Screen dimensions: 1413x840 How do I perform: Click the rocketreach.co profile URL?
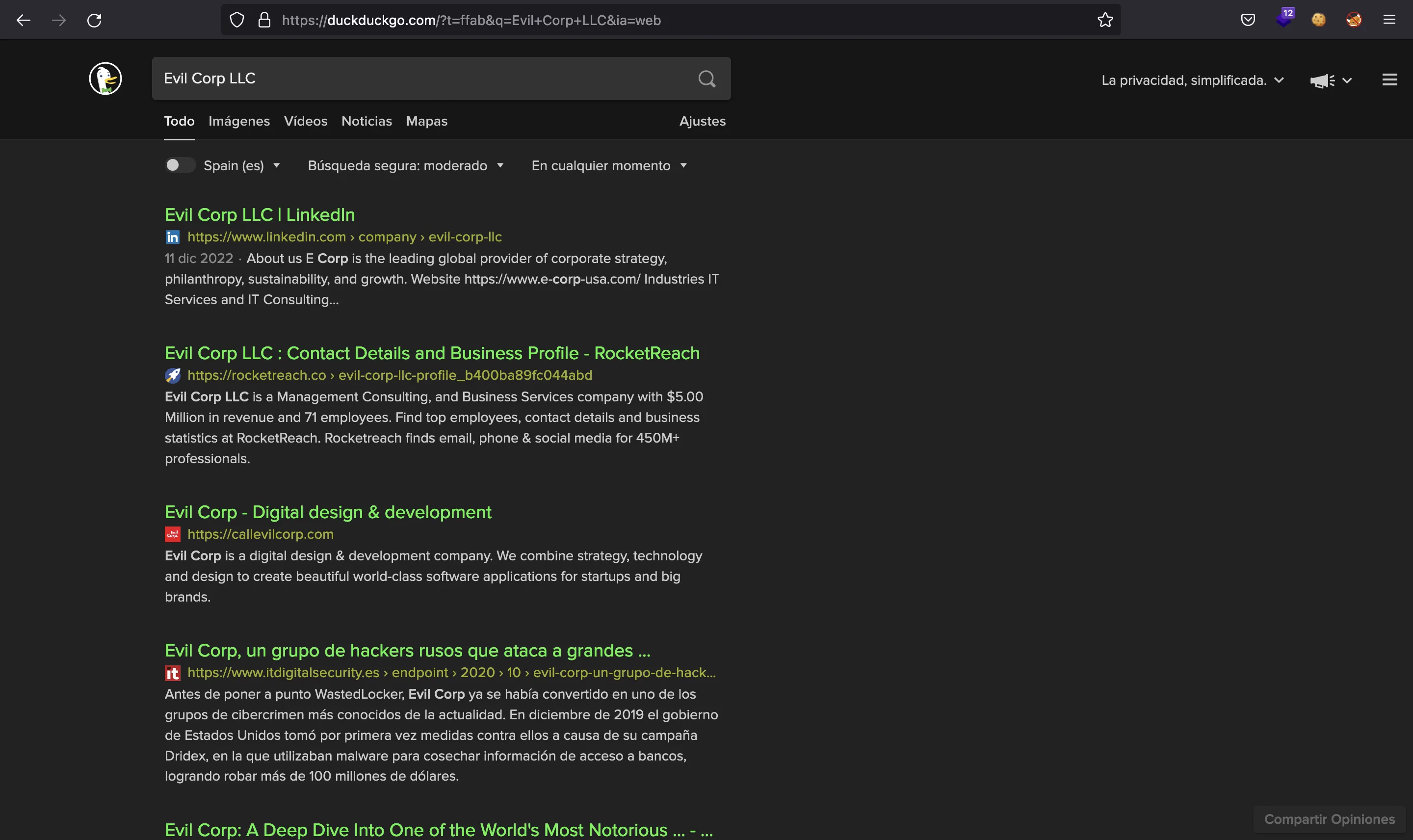pyautogui.click(x=390, y=375)
